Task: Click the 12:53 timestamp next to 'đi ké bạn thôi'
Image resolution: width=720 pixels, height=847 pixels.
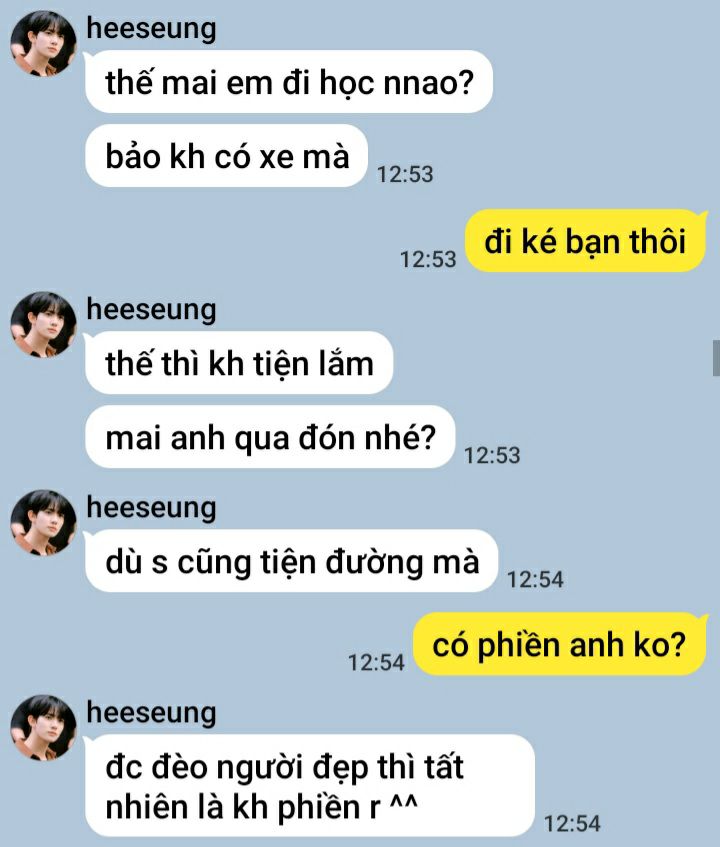Action: pyautogui.click(x=428, y=259)
